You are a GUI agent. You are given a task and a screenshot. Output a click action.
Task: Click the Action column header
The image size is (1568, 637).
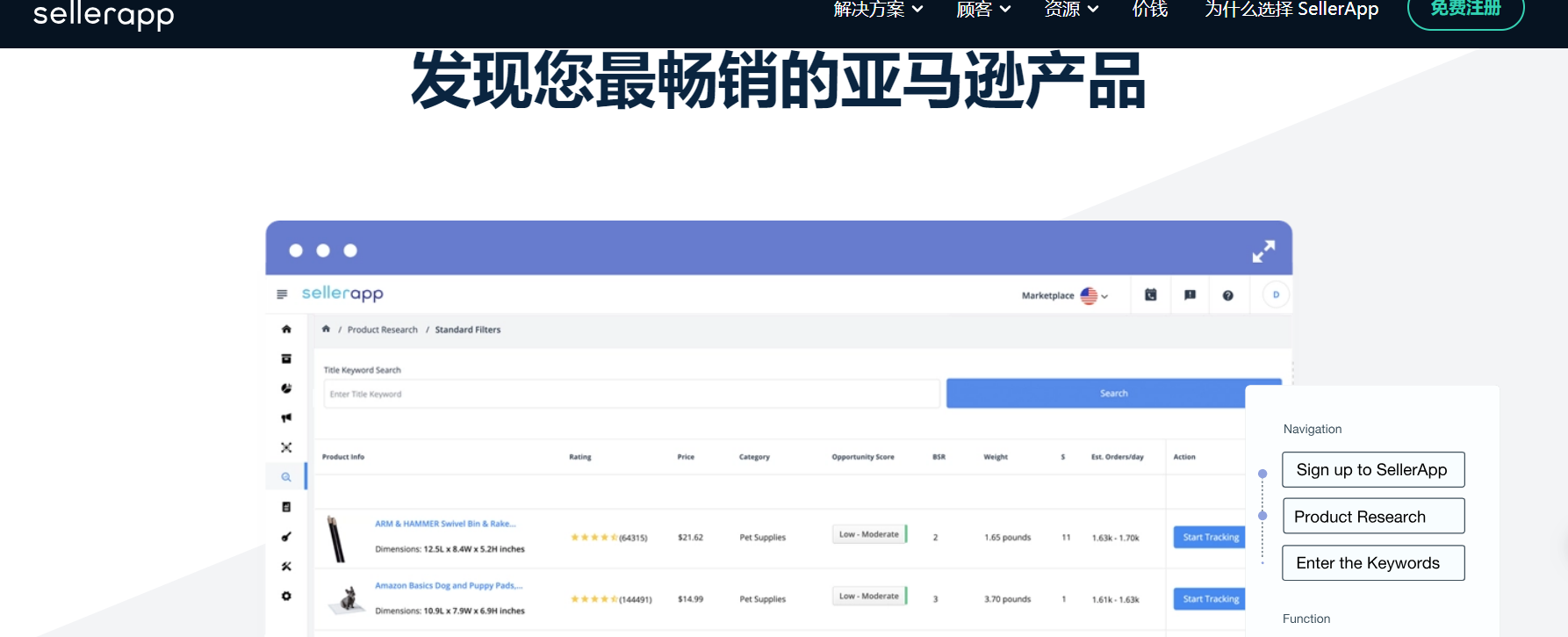[1184, 457]
